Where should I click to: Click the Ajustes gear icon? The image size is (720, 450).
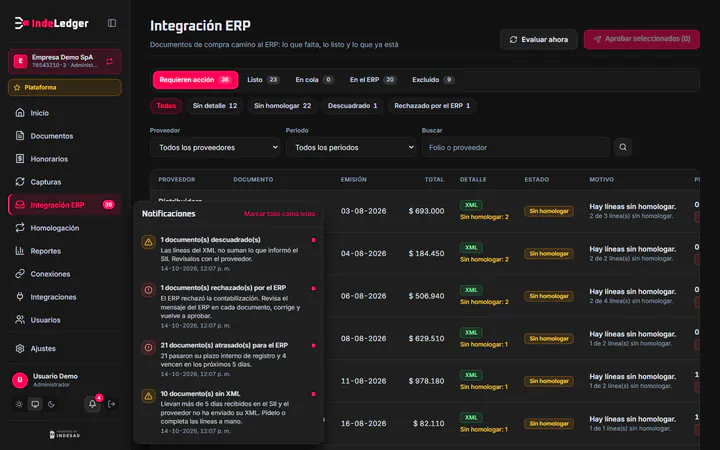tap(20, 349)
